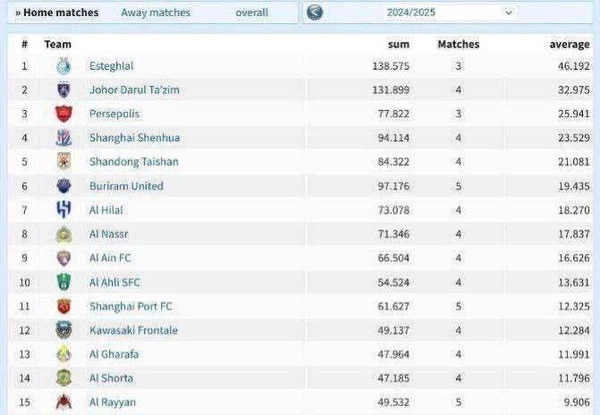
Task: Select the Home matches tab
Action: pos(57,13)
